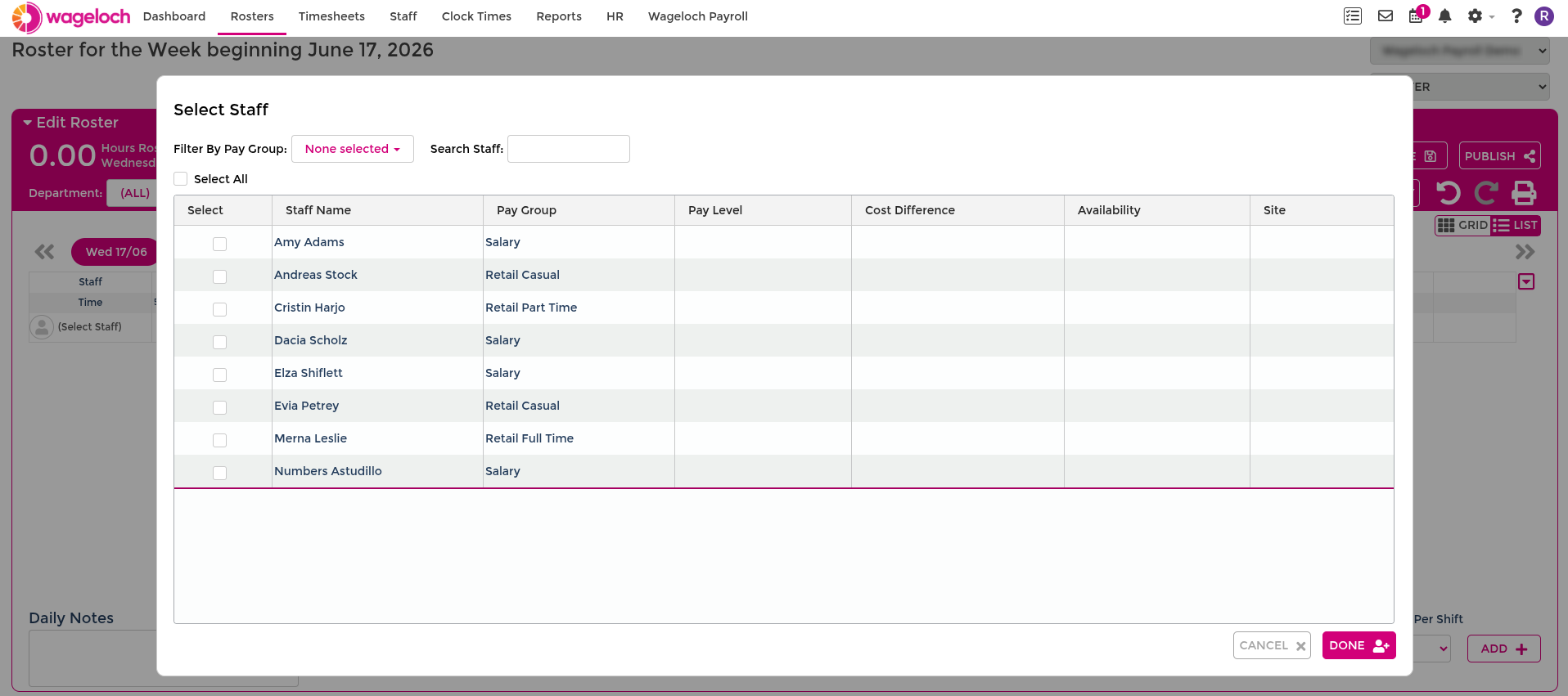This screenshot has width=1568, height=696.
Task: Open the mail envelope icon
Action: pyautogui.click(x=1386, y=16)
